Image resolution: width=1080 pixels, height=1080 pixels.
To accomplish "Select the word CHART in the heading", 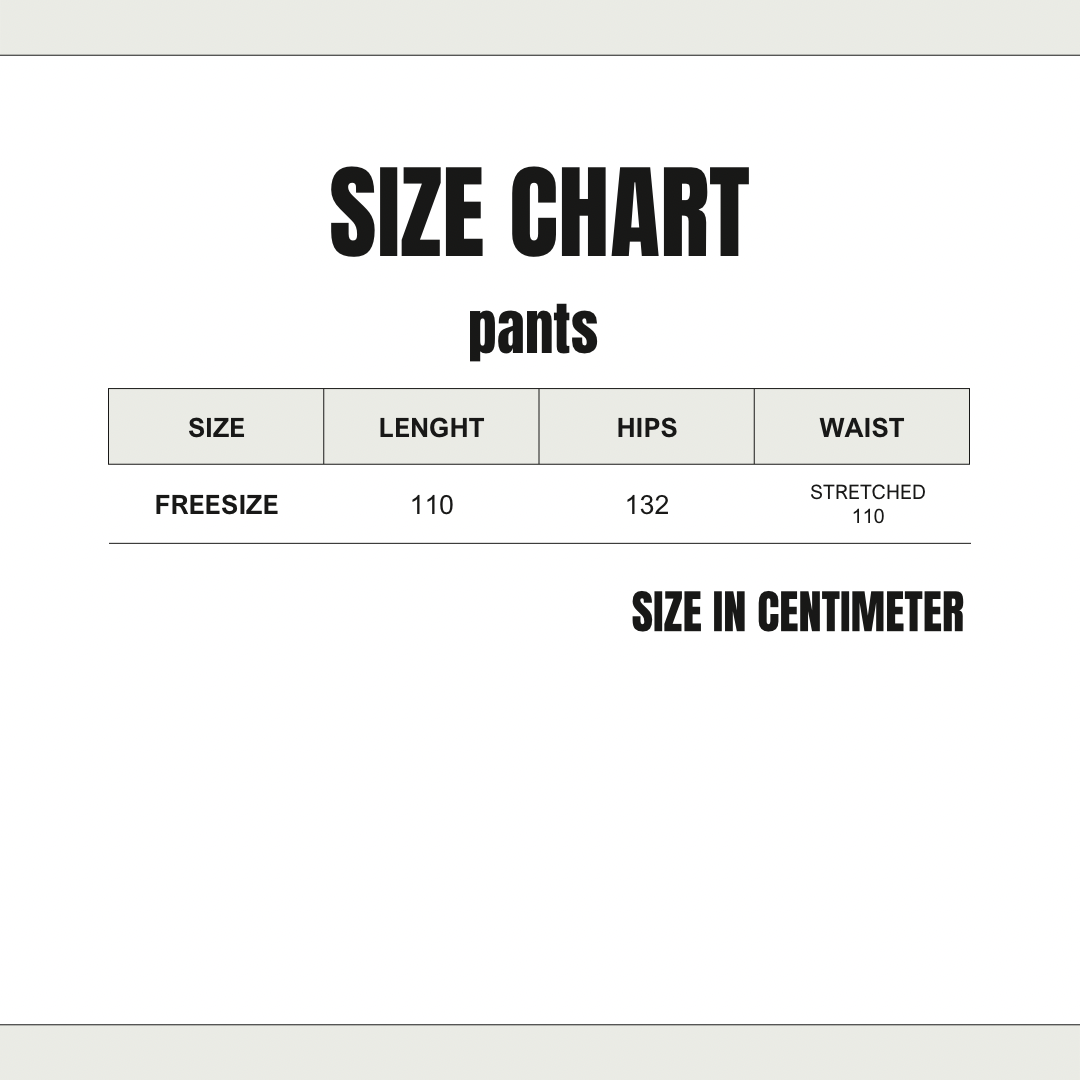I will click(x=629, y=213).
